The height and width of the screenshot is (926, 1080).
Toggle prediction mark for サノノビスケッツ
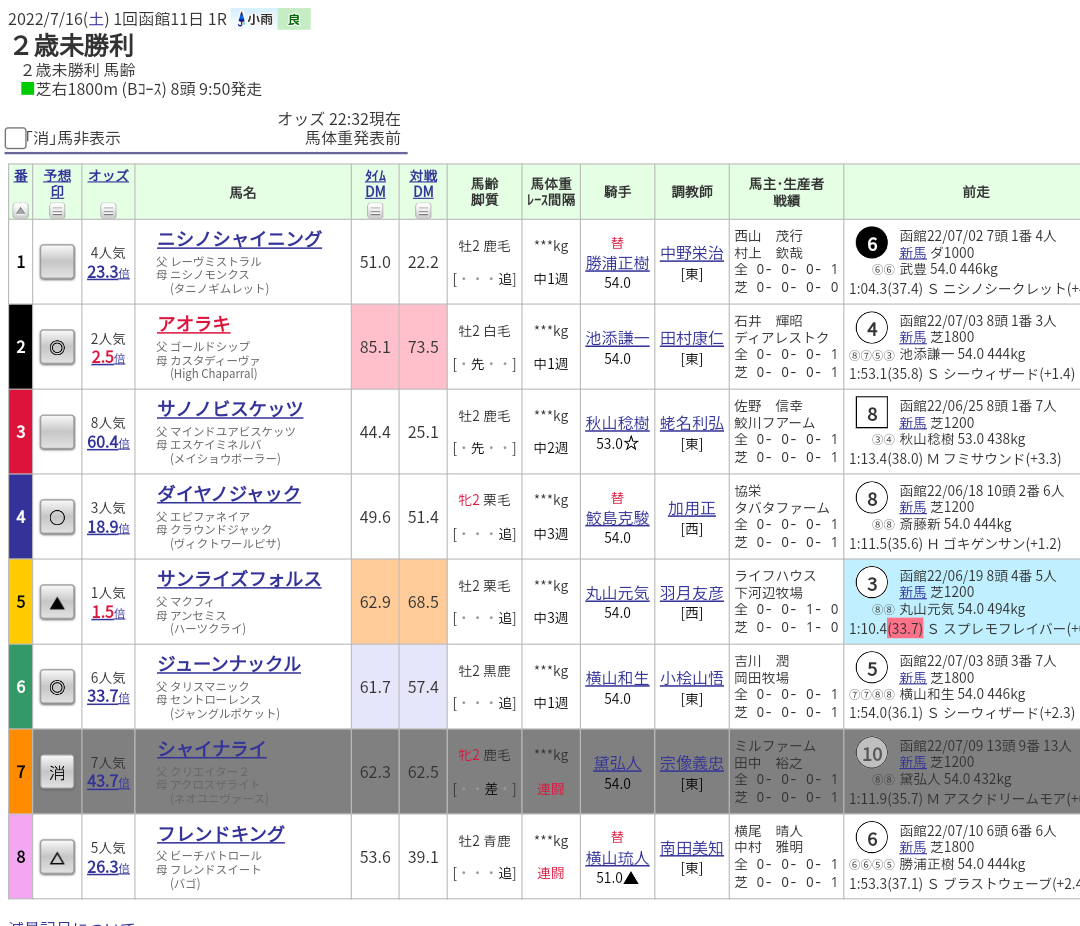click(x=57, y=432)
